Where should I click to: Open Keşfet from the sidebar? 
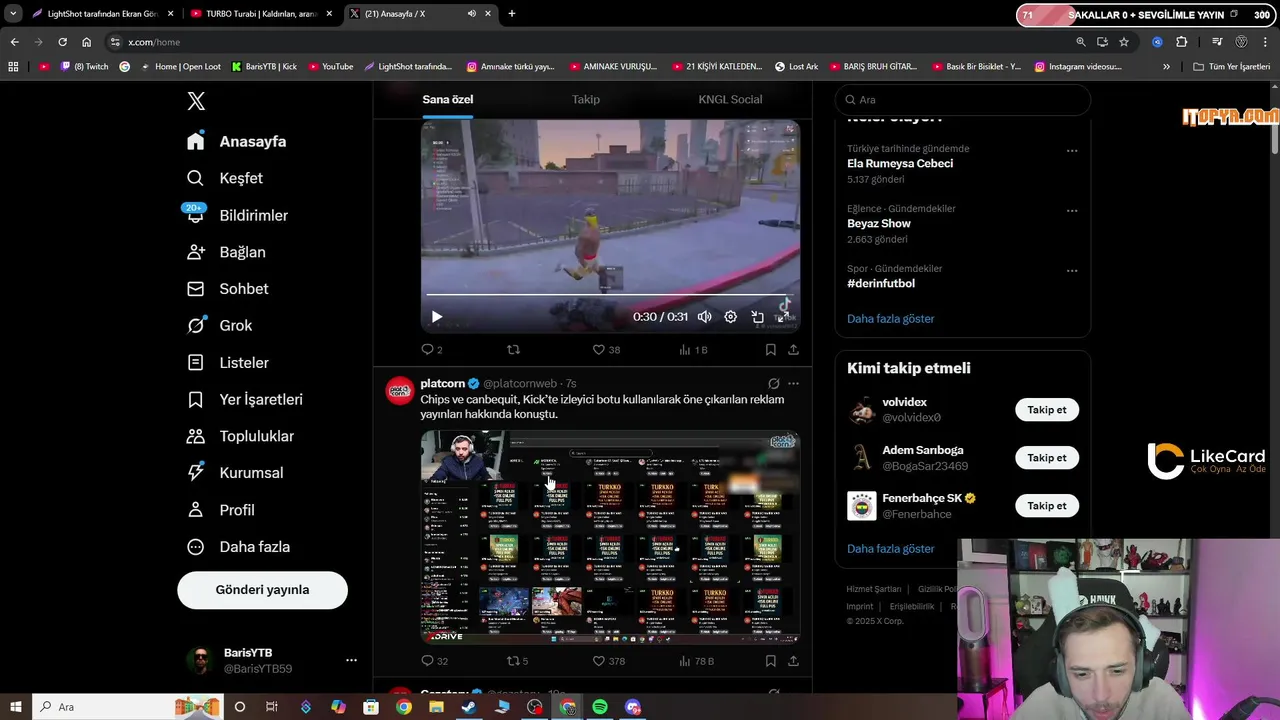pos(225,178)
